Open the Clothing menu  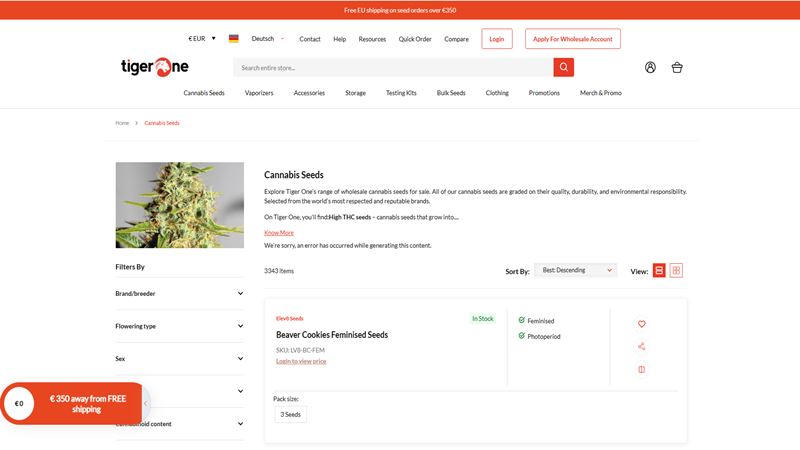click(497, 93)
